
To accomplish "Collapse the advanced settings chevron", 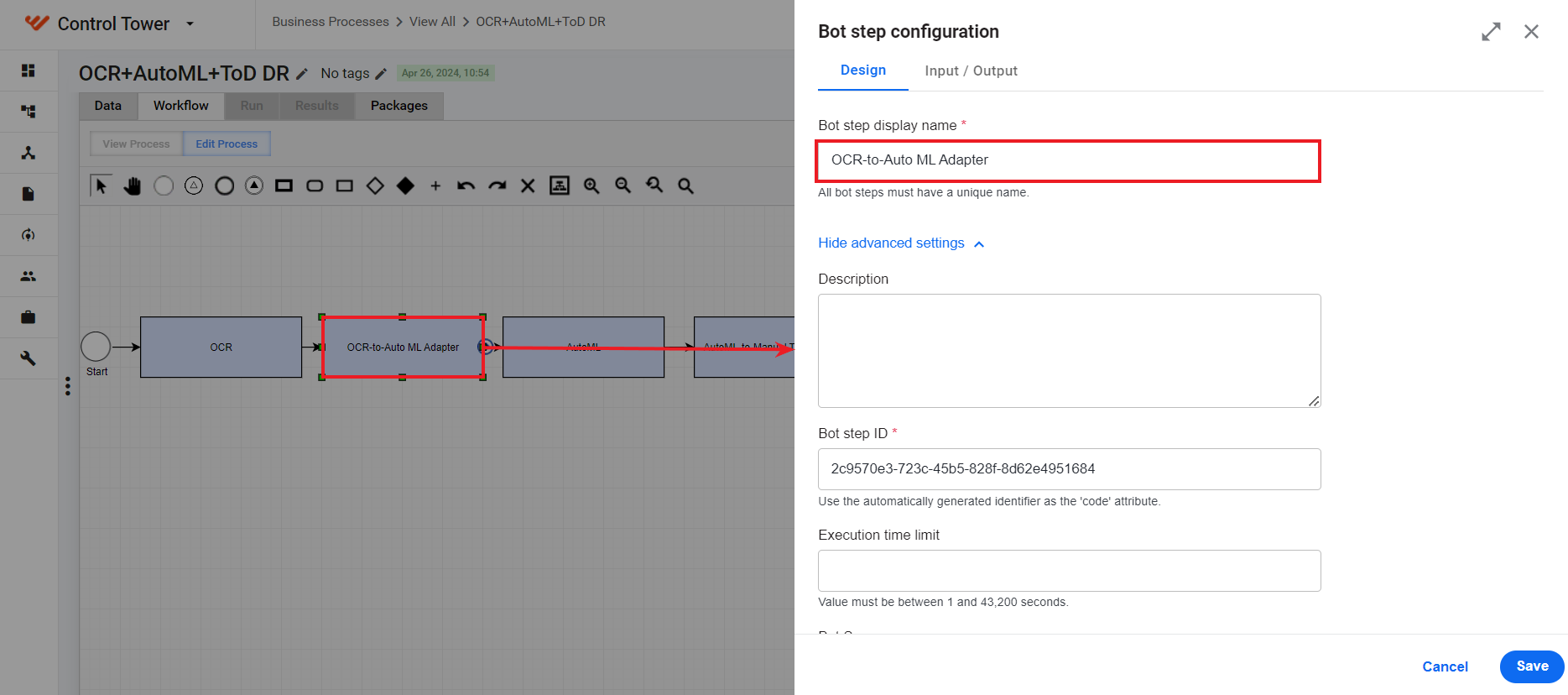I will (x=979, y=244).
